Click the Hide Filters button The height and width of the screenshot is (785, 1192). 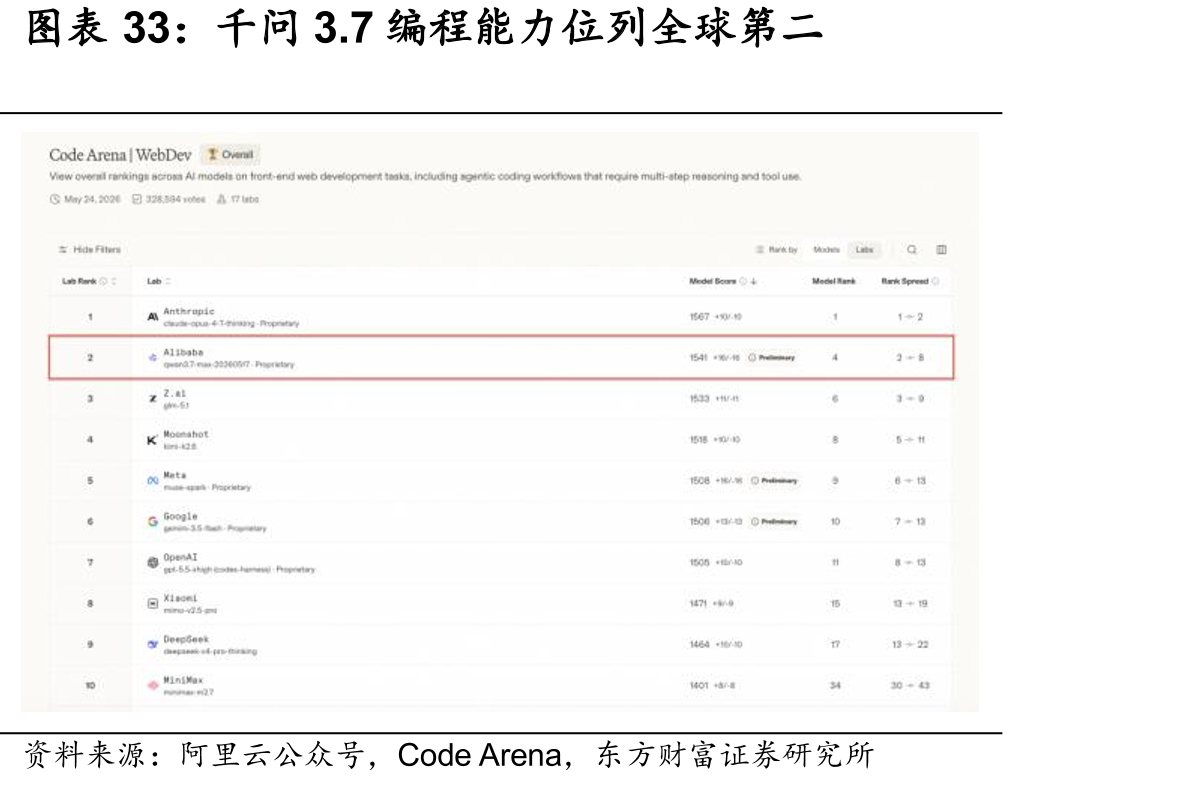90,249
